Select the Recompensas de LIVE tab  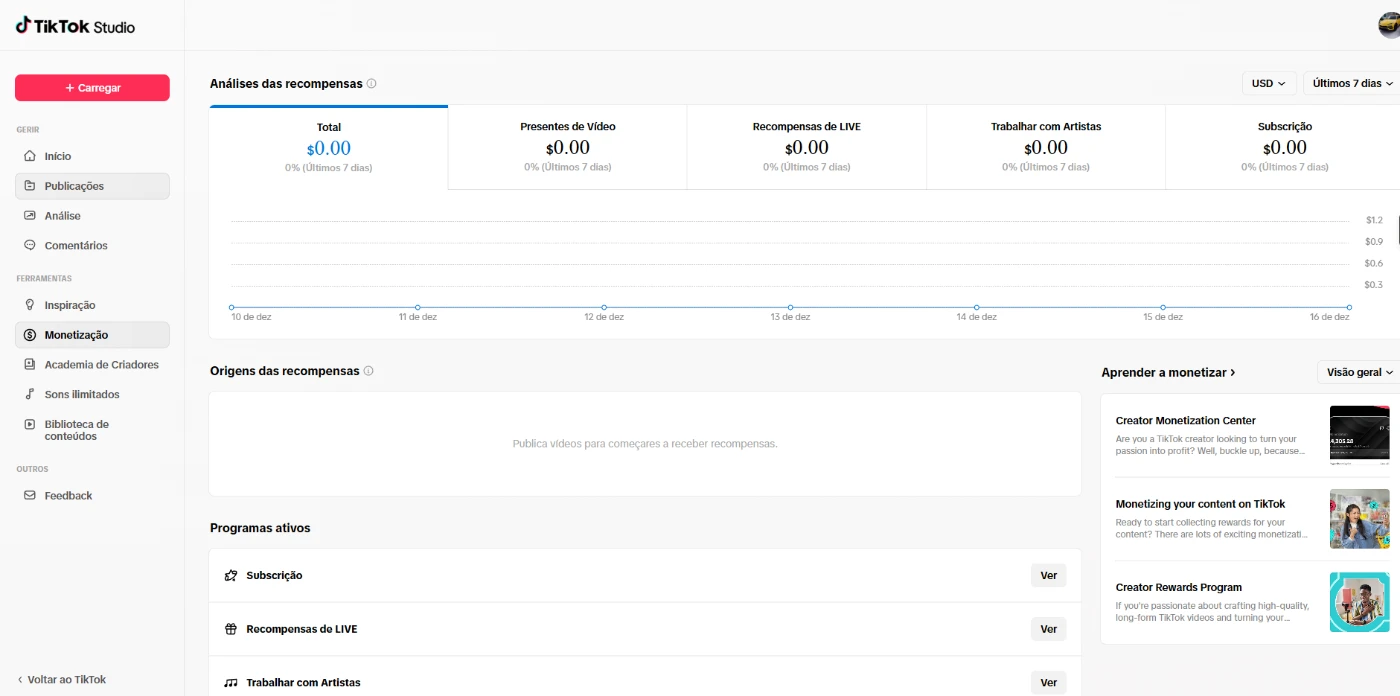(x=806, y=147)
